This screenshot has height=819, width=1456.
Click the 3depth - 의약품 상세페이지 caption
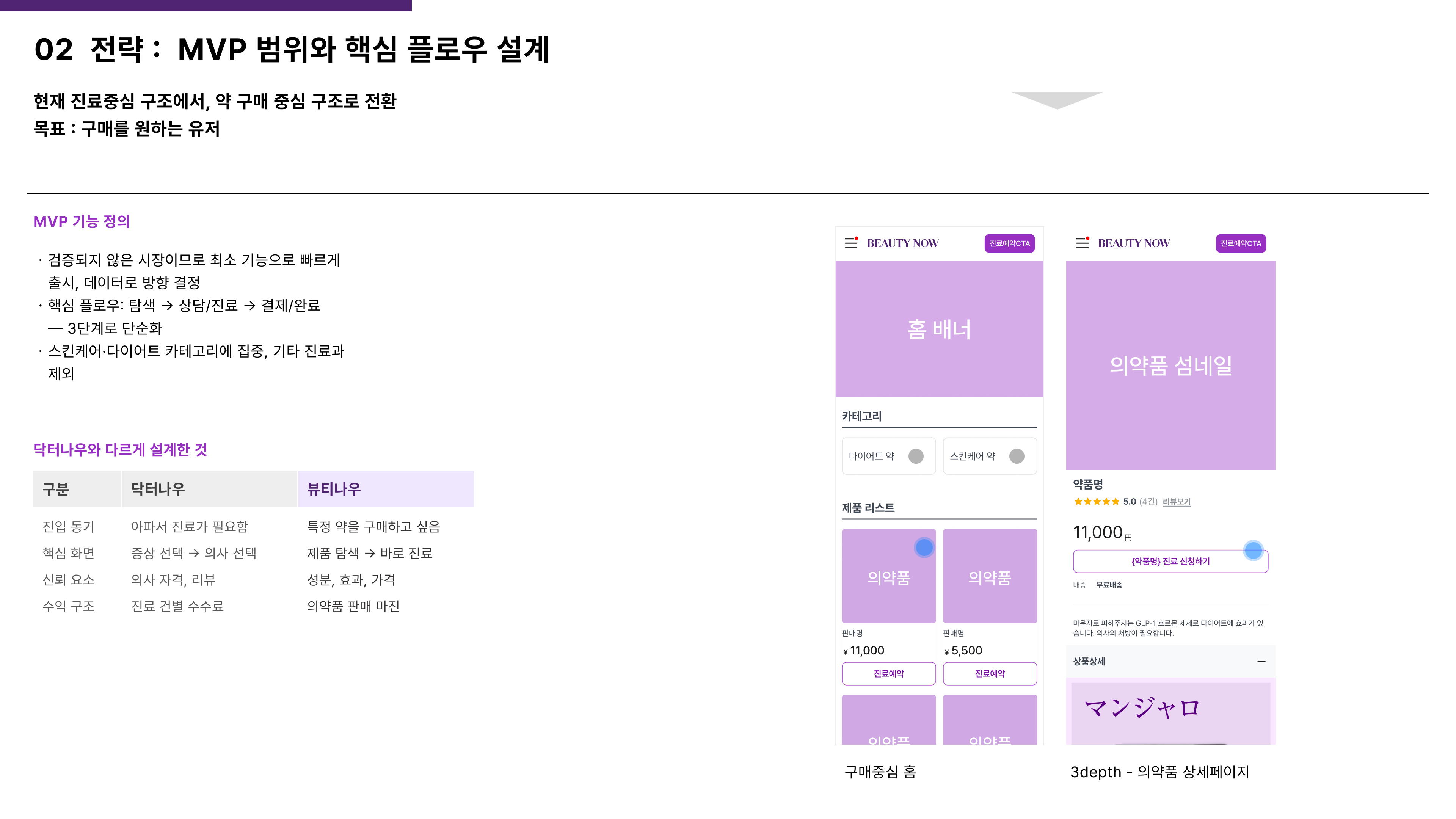(x=1160, y=772)
